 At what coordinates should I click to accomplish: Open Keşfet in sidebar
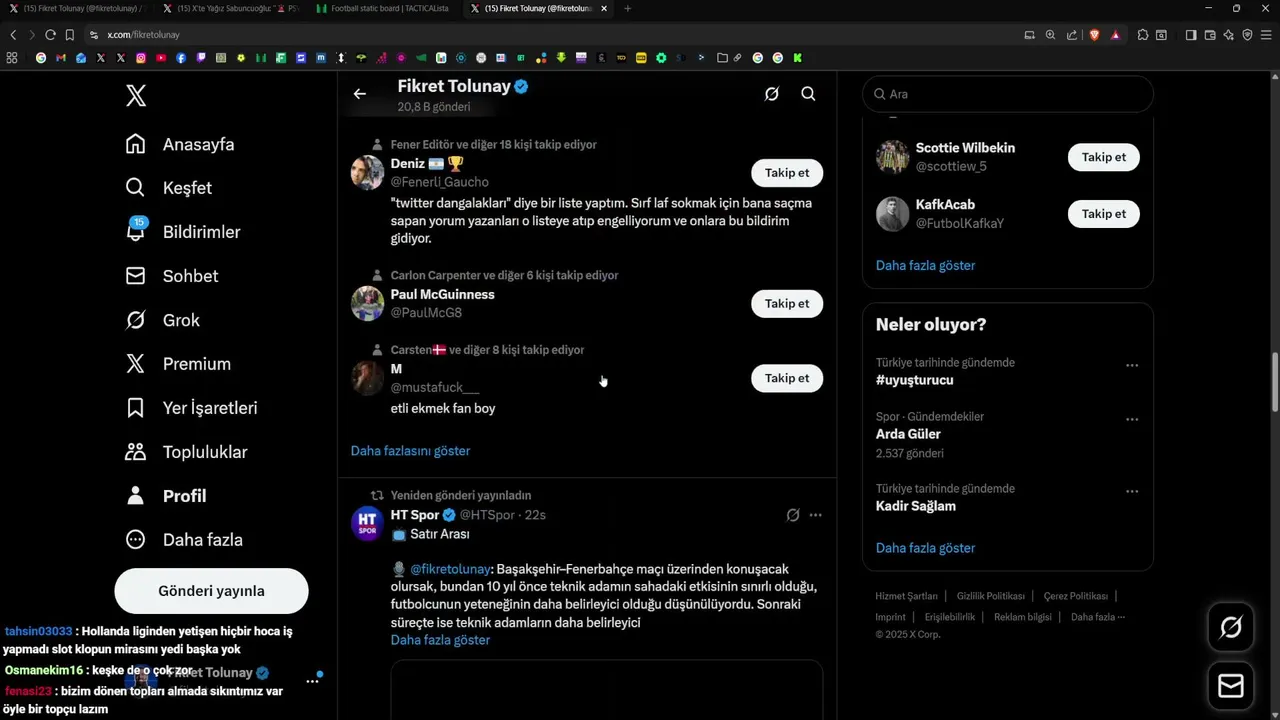pyautogui.click(x=168, y=188)
